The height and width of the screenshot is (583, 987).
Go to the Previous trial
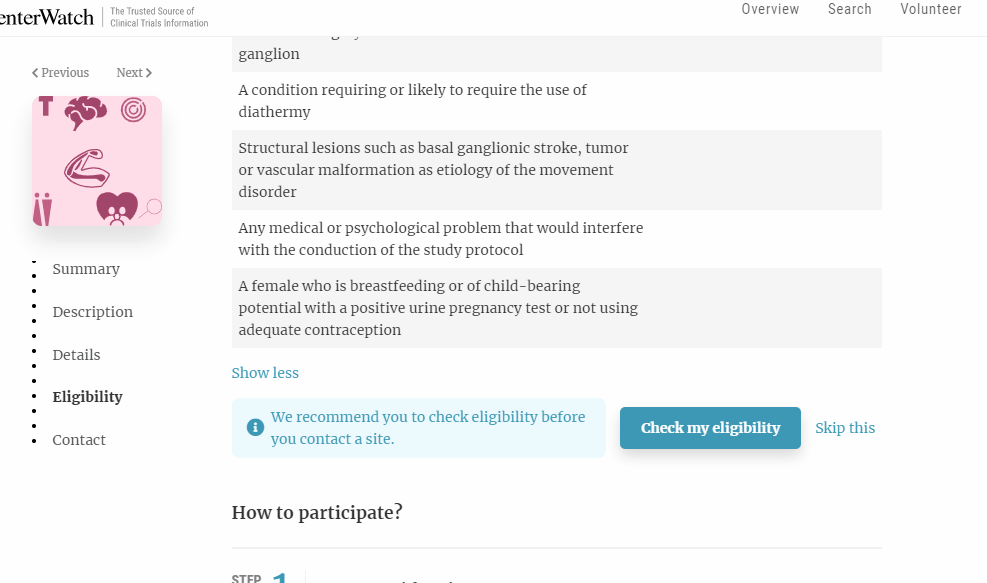pyautogui.click(x=60, y=73)
